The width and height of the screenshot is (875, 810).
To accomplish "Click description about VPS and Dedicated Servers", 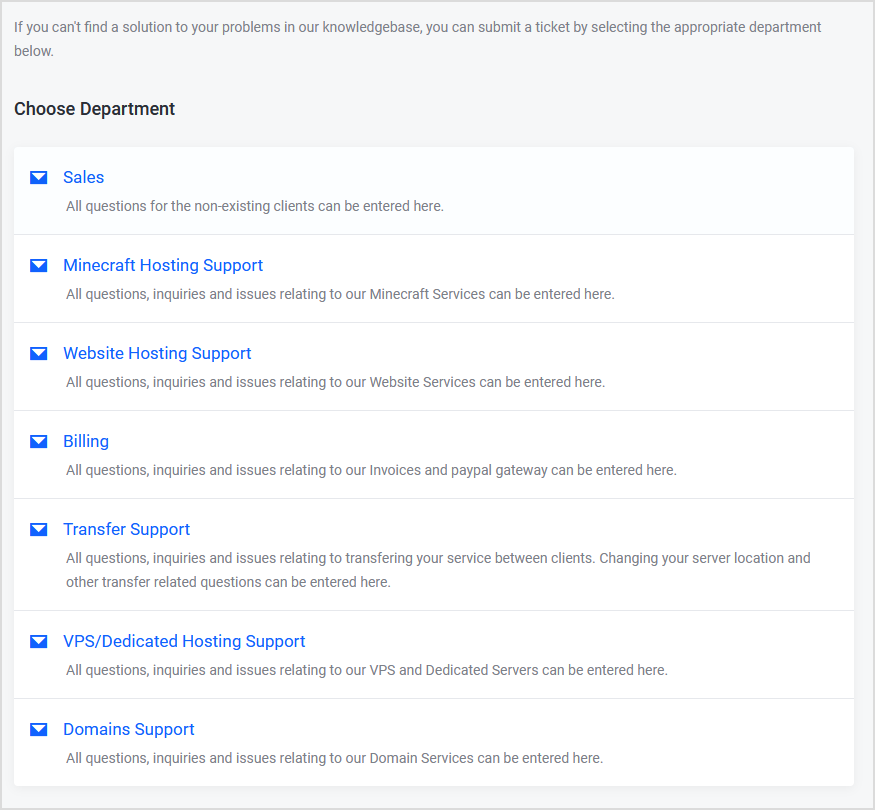I will click(x=367, y=671).
